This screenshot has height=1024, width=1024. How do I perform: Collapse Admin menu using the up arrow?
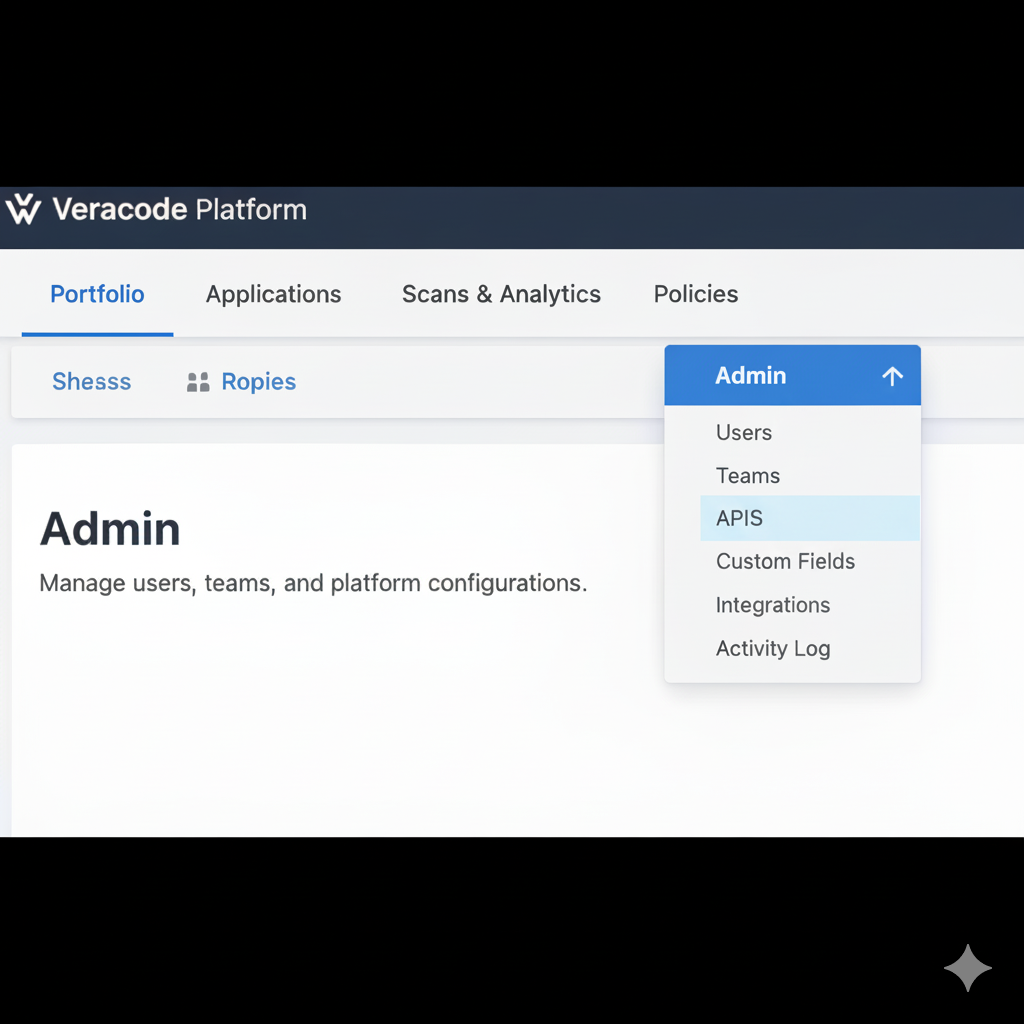892,376
